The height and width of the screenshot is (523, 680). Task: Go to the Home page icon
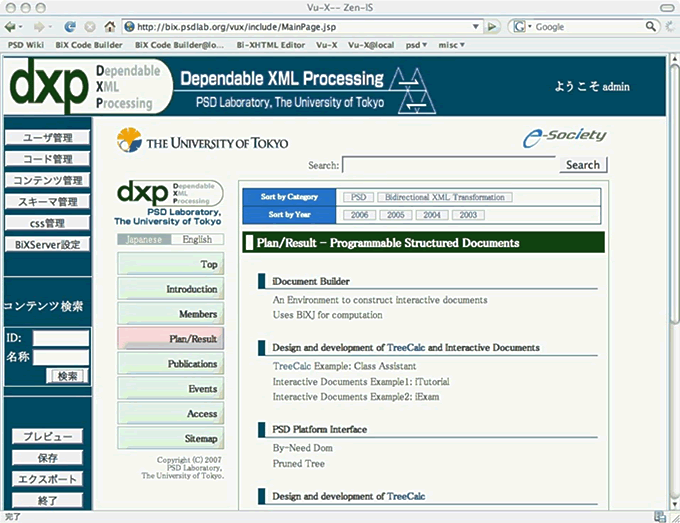tap(110, 27)
